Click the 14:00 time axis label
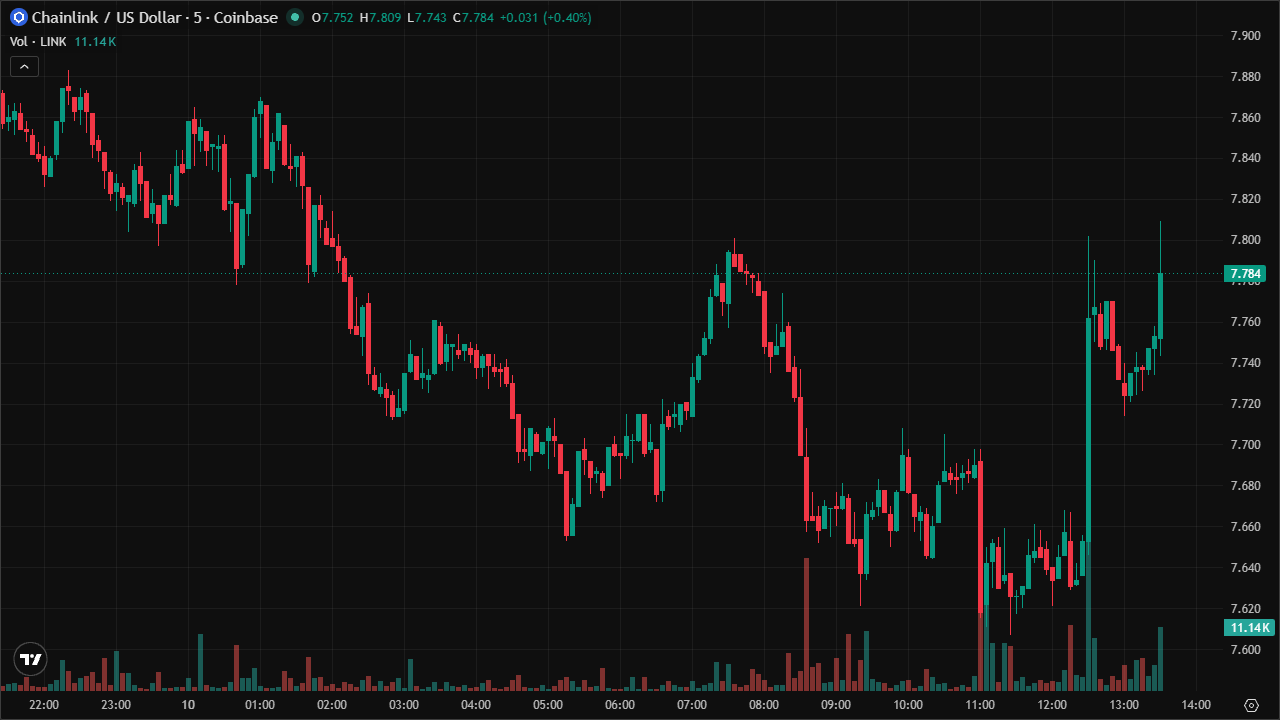 1196,705
